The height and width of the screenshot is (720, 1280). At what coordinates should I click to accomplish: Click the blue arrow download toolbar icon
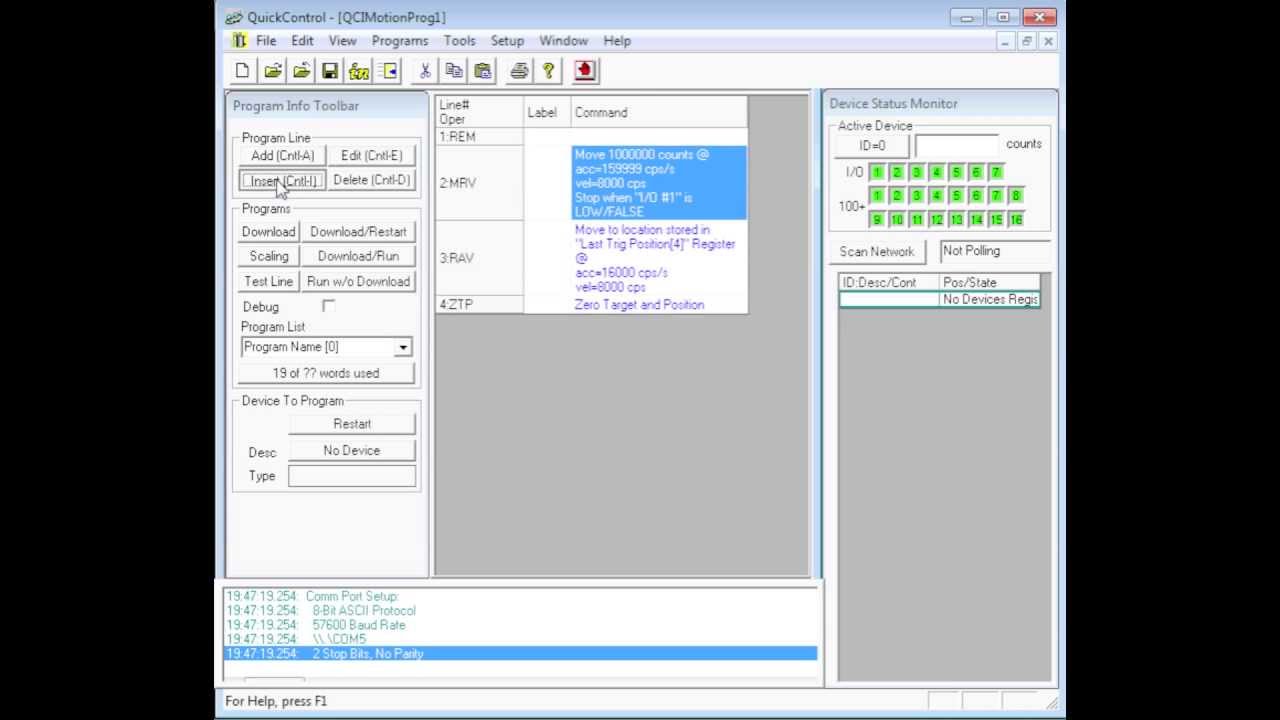tap(388, 70)
